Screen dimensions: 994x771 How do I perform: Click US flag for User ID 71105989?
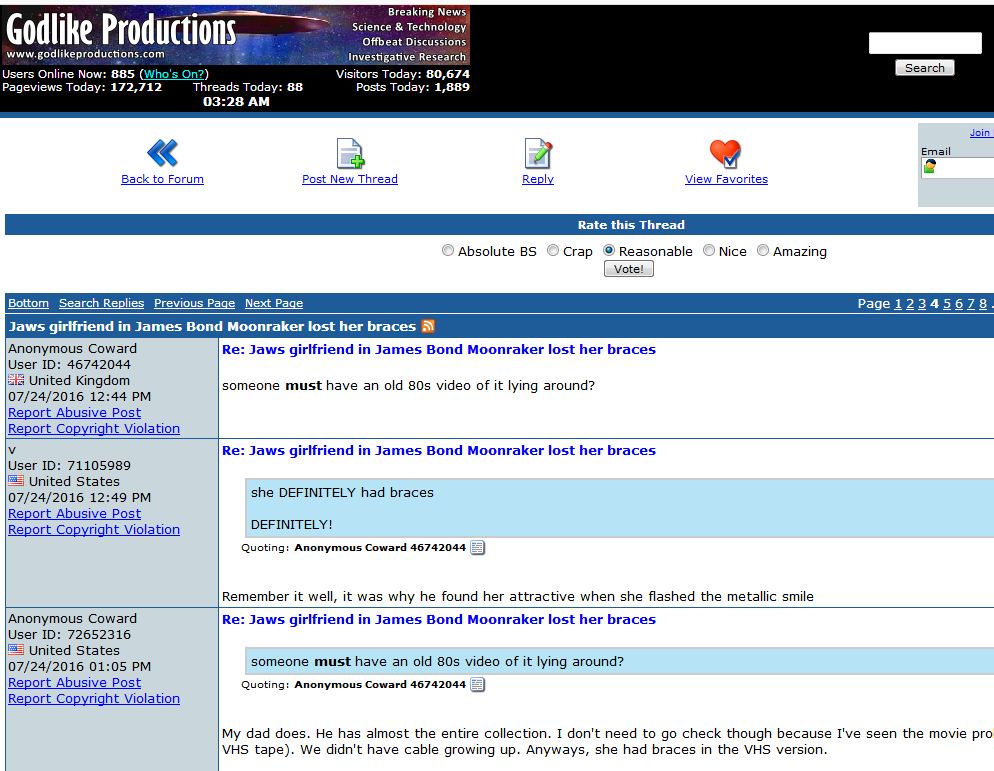(16, 481)
